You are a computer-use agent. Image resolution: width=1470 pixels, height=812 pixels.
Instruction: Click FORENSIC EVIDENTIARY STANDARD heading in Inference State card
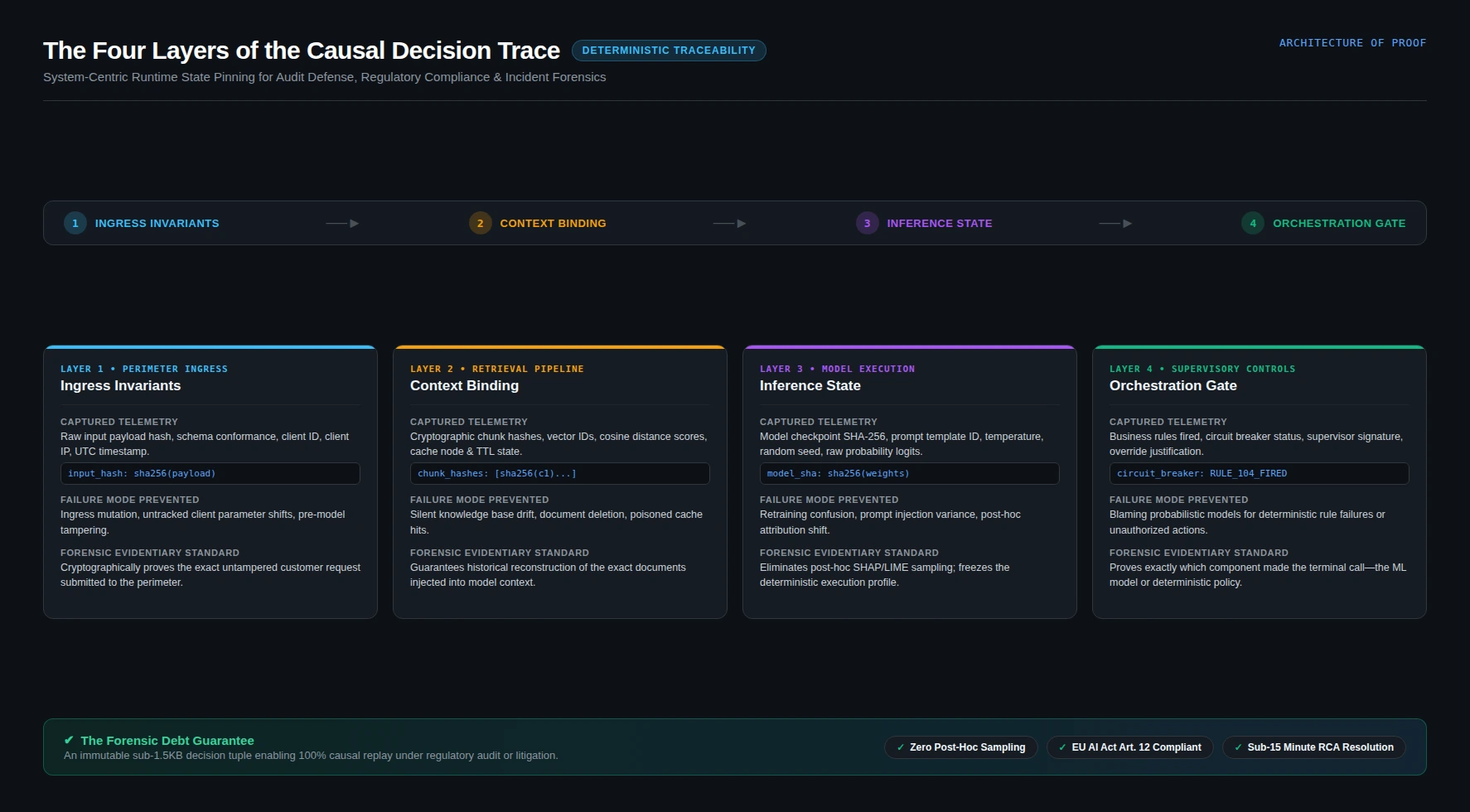(x=849, y=553)
